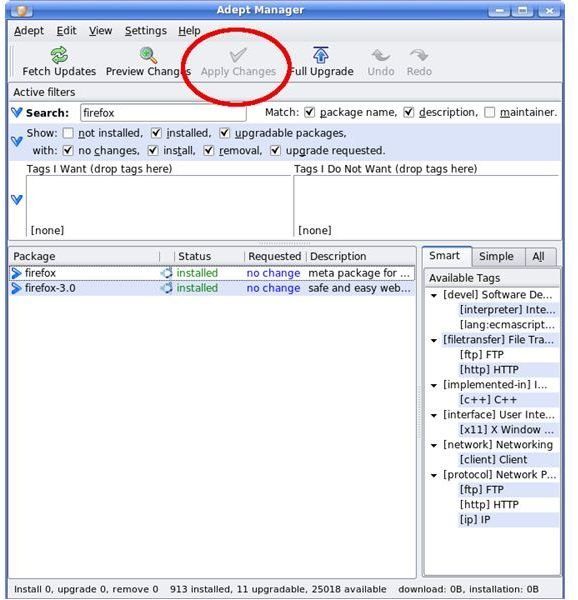The image size is (578, 600).
Task: Enable the maintainer match checkbox
Action: (x=490, y=112)
